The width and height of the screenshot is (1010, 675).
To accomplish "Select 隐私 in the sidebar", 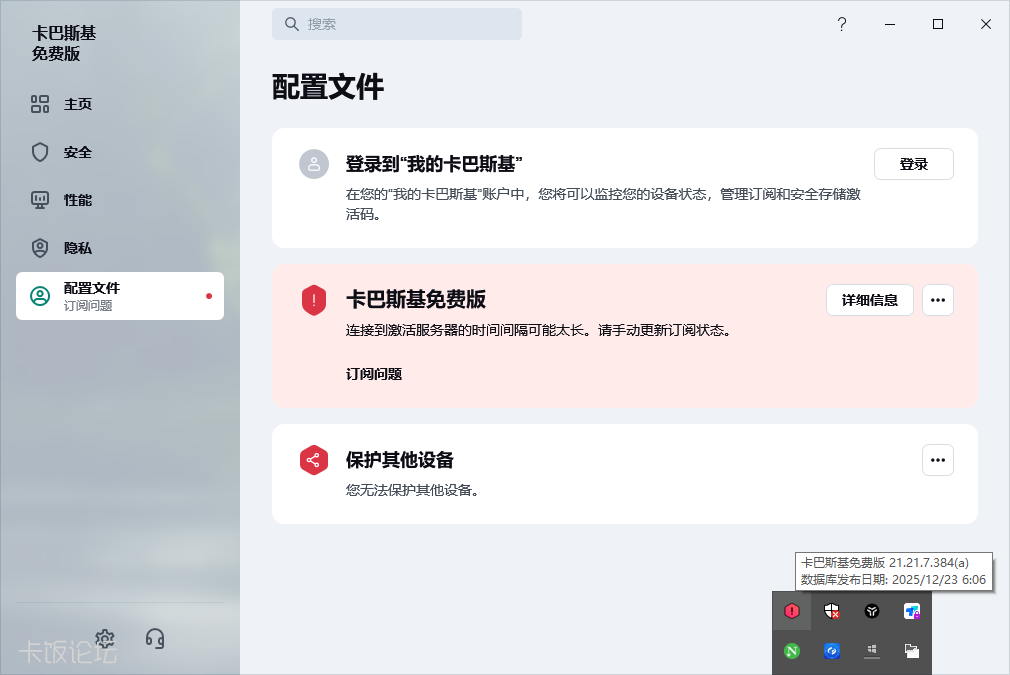I will tap(78, 248).
